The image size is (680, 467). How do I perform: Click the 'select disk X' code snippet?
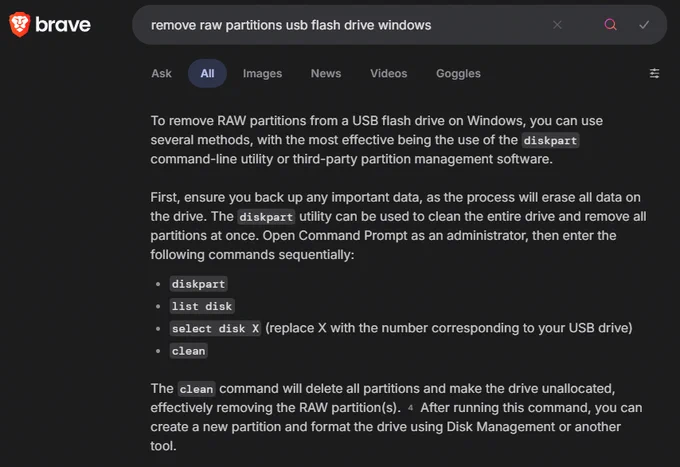[215, 329]
